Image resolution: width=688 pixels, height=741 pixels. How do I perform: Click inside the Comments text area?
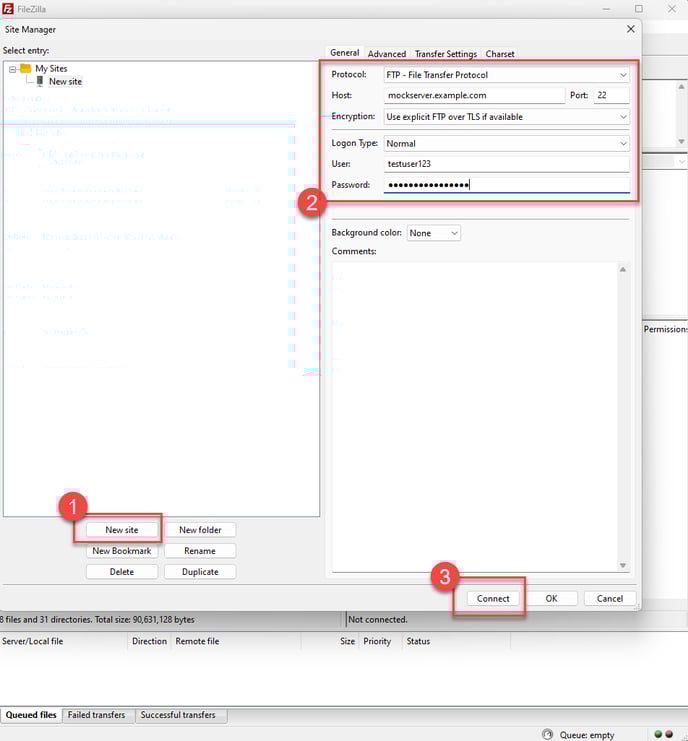click(x=475, y=417)
